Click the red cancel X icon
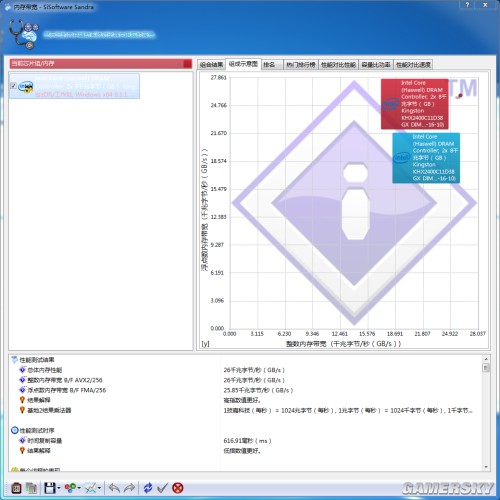 click(x=178, y=488)
